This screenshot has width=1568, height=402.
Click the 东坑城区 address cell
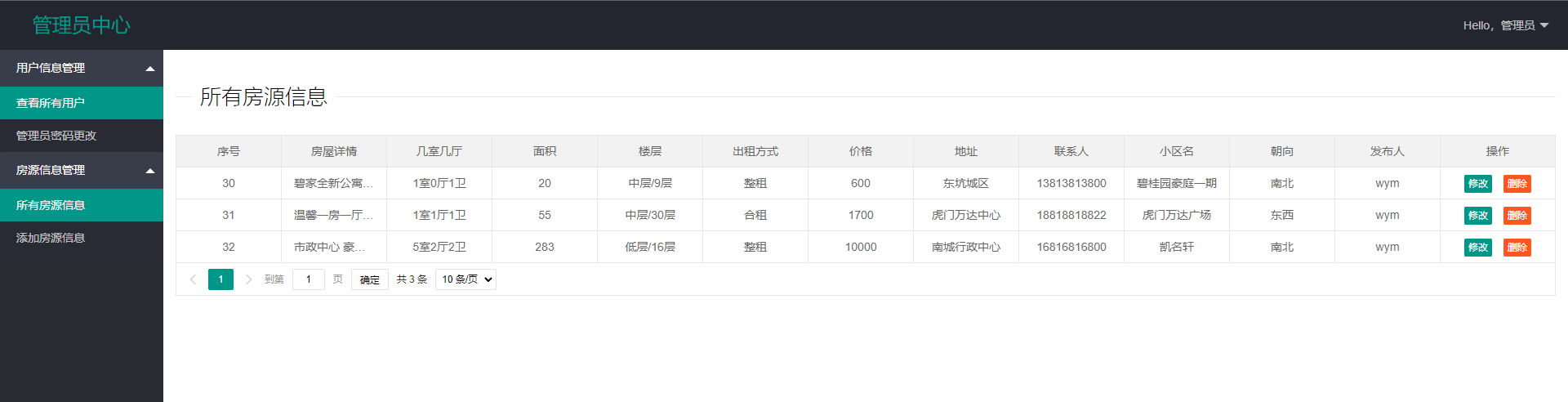966,183
